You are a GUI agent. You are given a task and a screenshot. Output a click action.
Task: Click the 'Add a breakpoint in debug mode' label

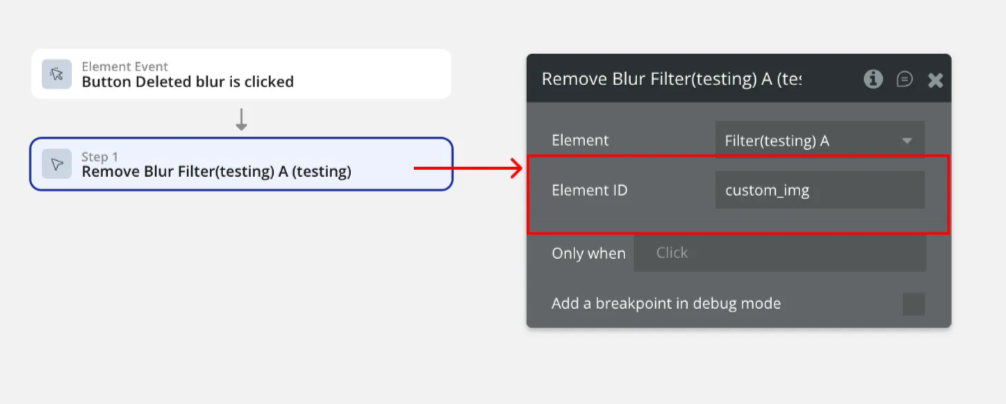point(666,303)
